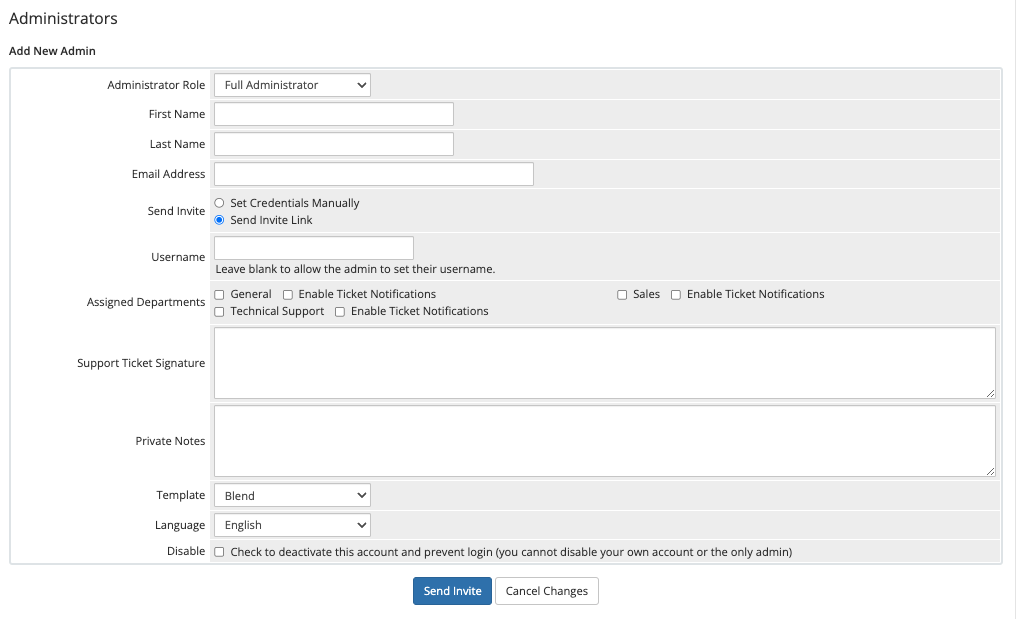Open the Administrator Role dropdown
1016x619 pixels.
[291, 85]
